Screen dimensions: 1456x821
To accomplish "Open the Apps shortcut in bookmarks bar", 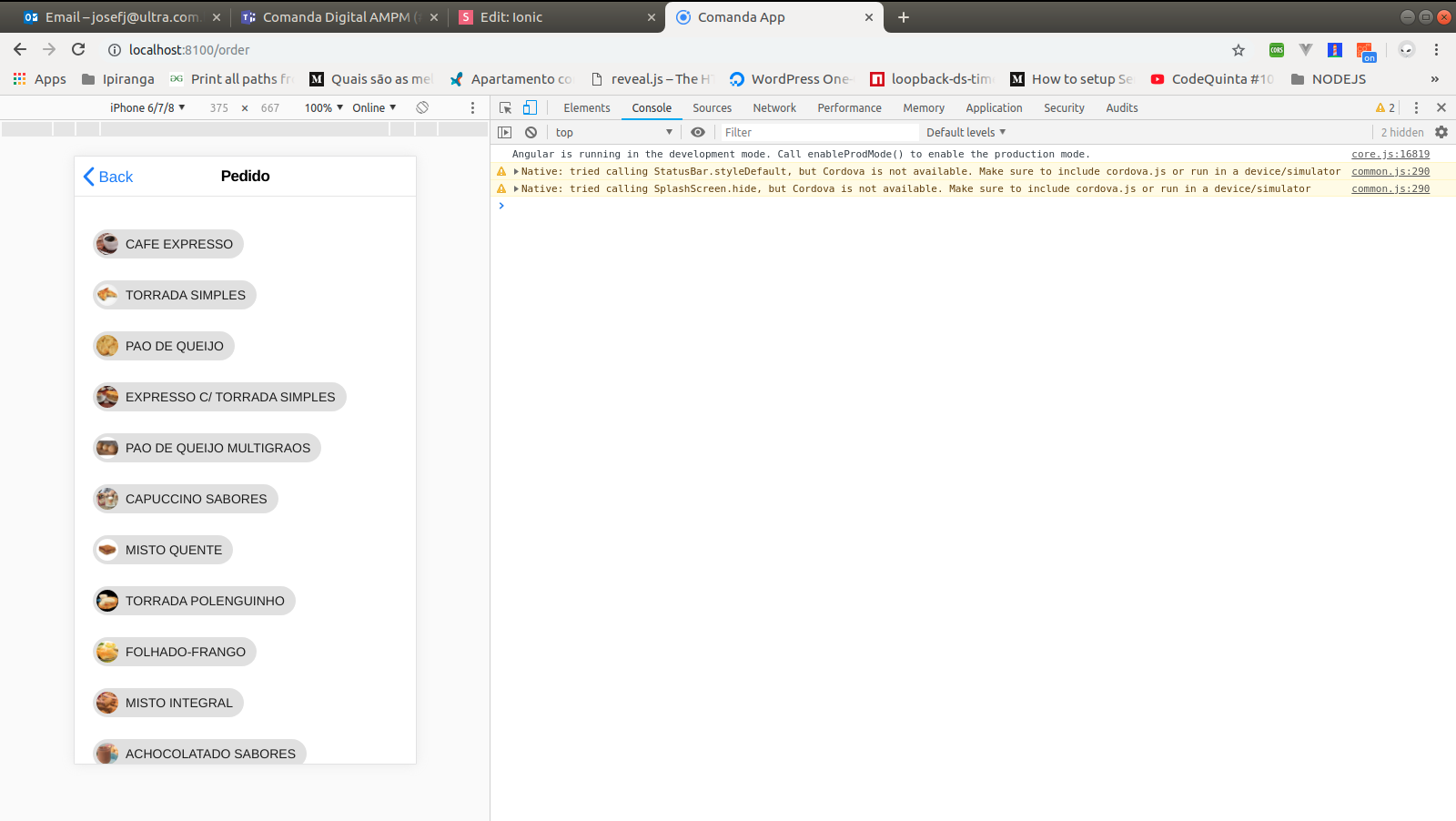I will [x=40, y=79].
